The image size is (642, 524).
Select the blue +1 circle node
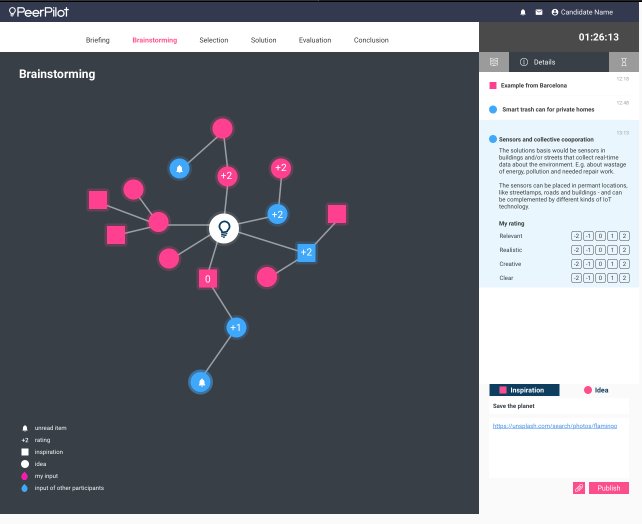pos(236,328)
